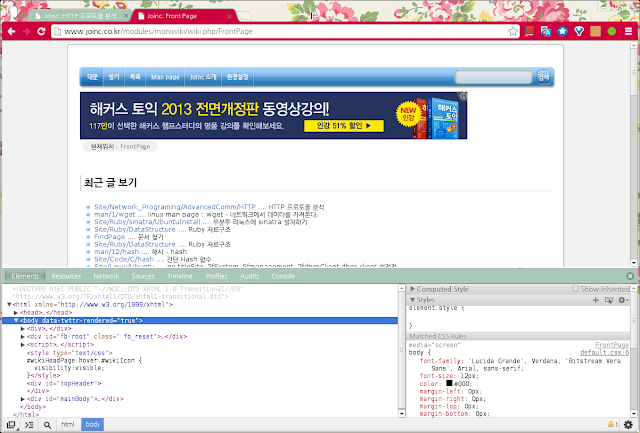Screen dimensions: 640x433
Task: Bookmark page with star icon
Action: (513, 31)
